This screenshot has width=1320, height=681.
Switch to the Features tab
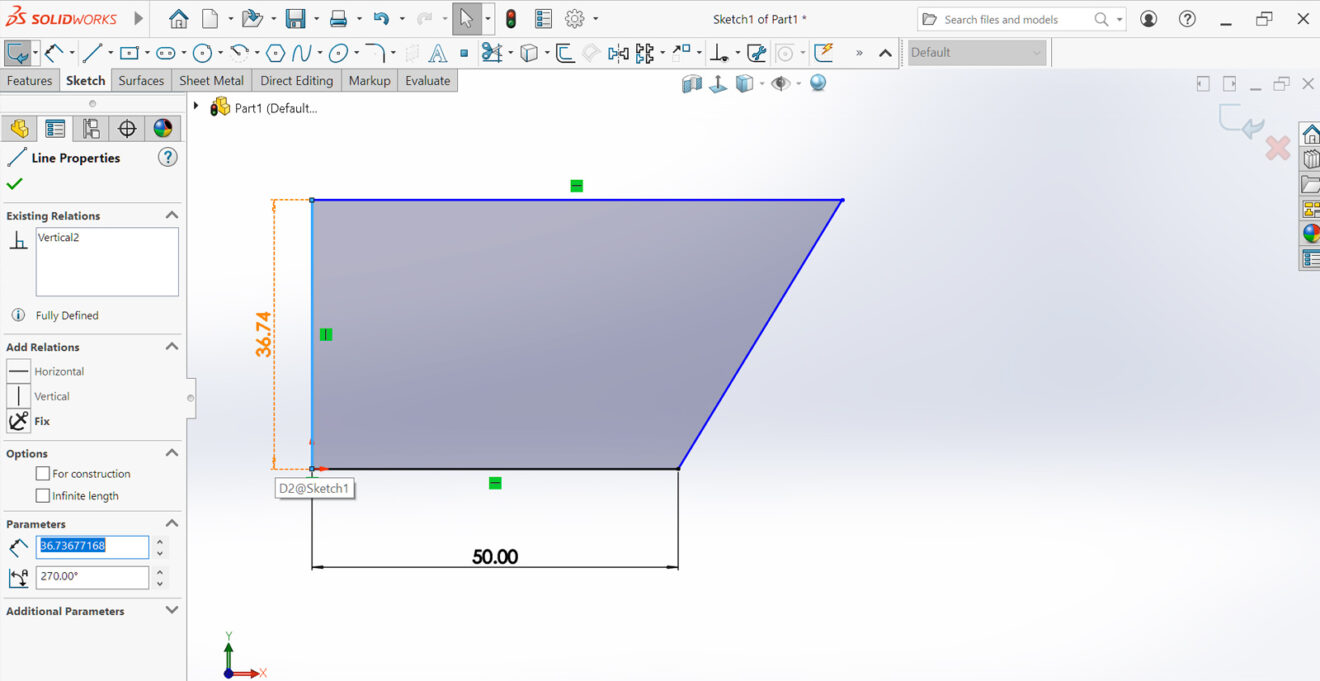(29, 81)
